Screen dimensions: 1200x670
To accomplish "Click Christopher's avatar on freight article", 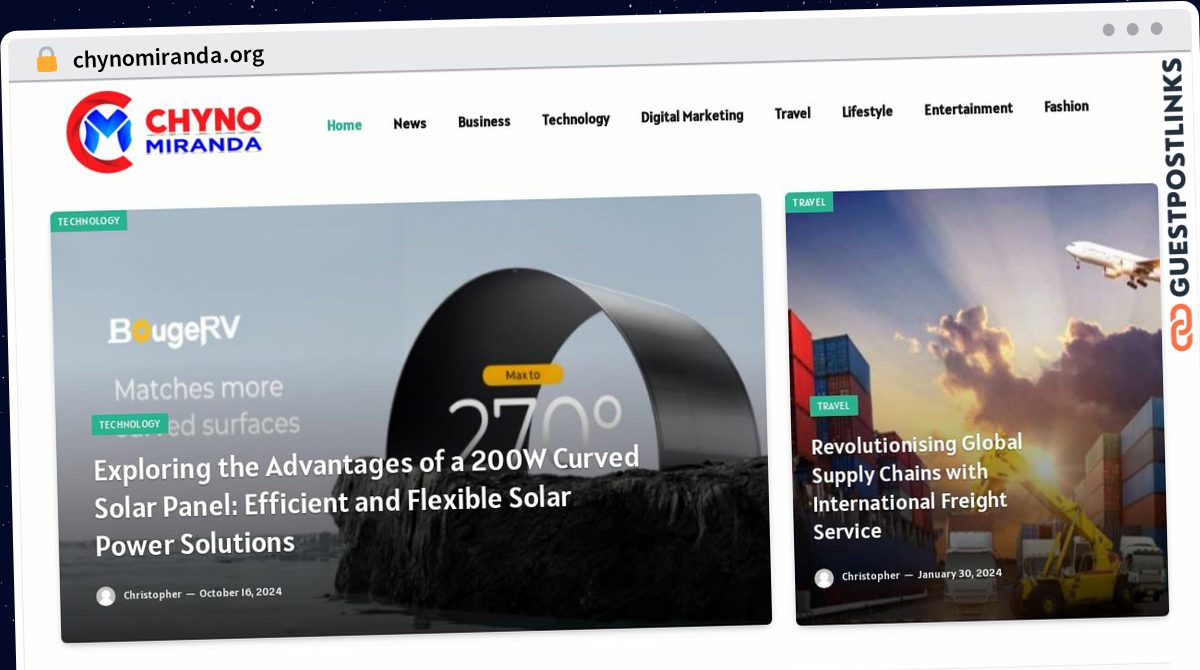I will pos(824,578).
